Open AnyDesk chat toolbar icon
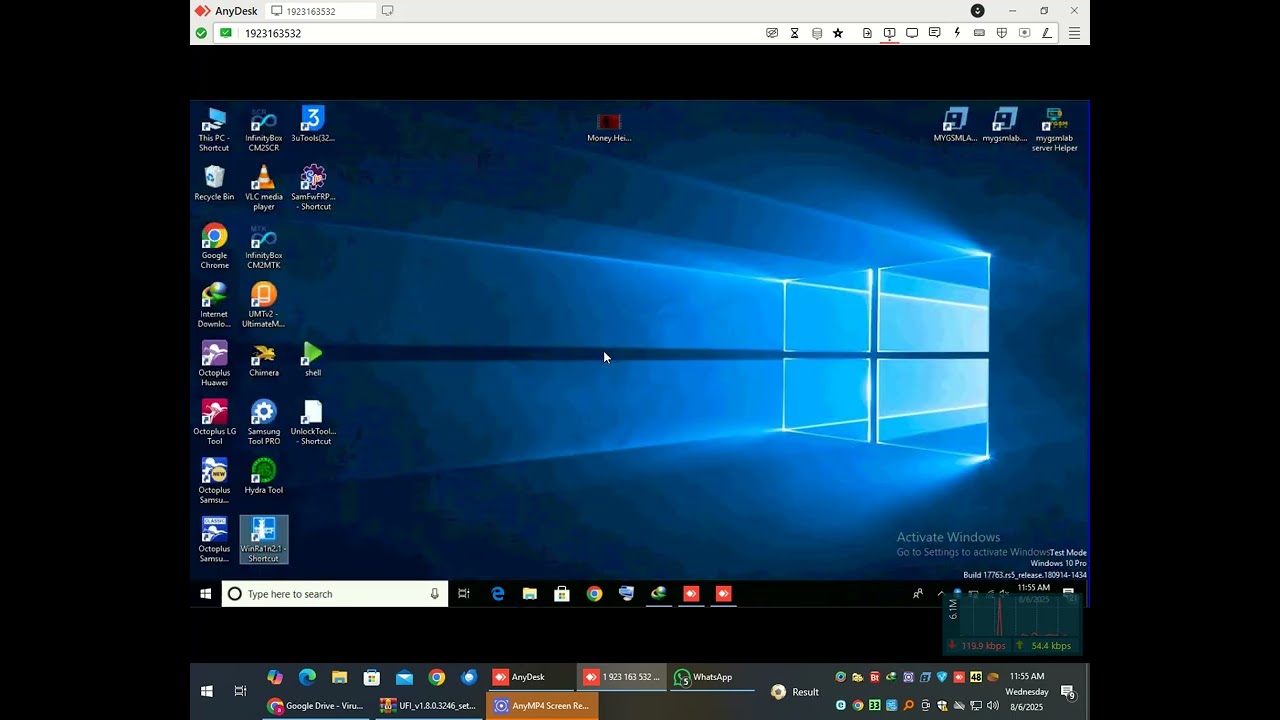Screen dimensions: 1280x720 click(x=934, y=33)
